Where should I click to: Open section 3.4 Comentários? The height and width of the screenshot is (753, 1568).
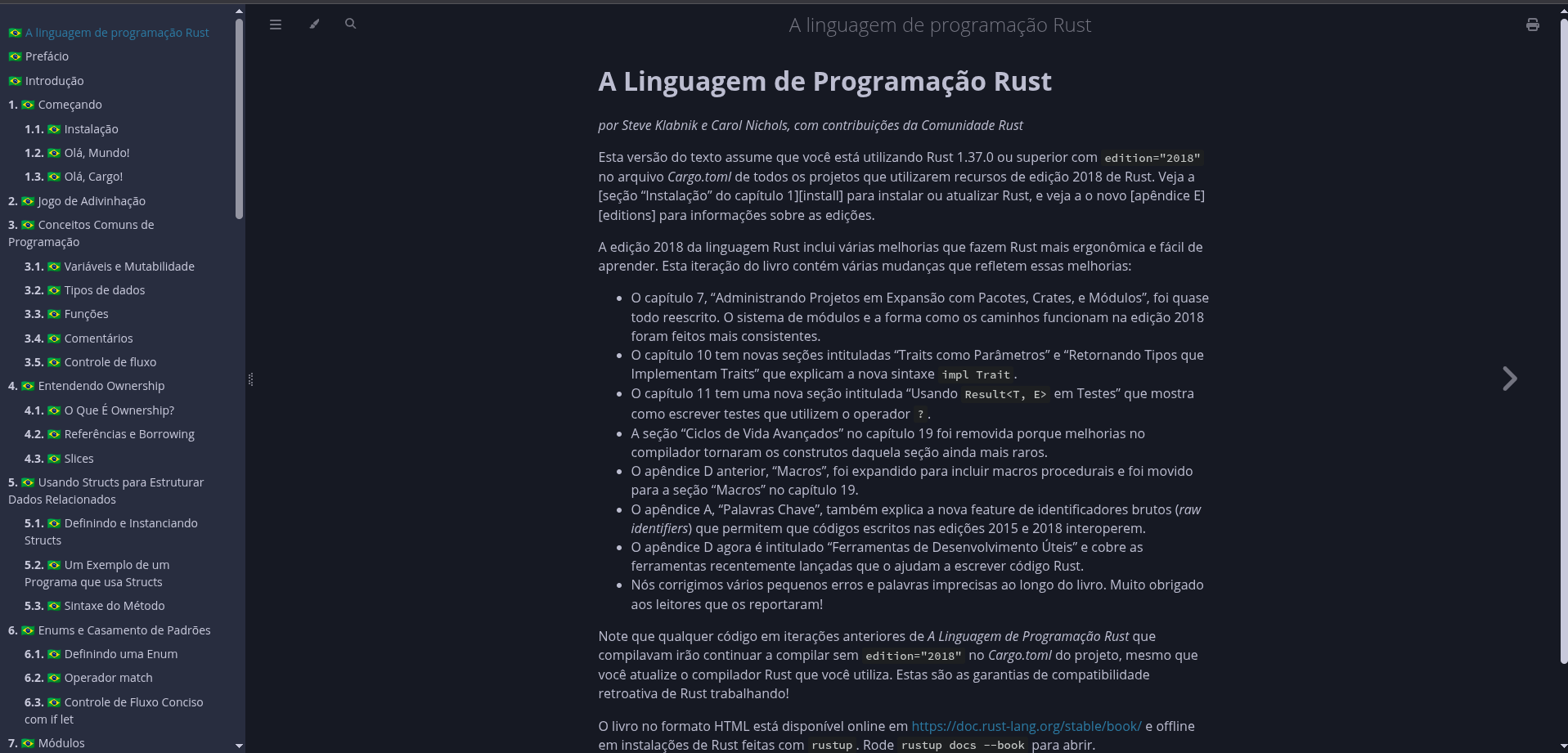(79, 338)
